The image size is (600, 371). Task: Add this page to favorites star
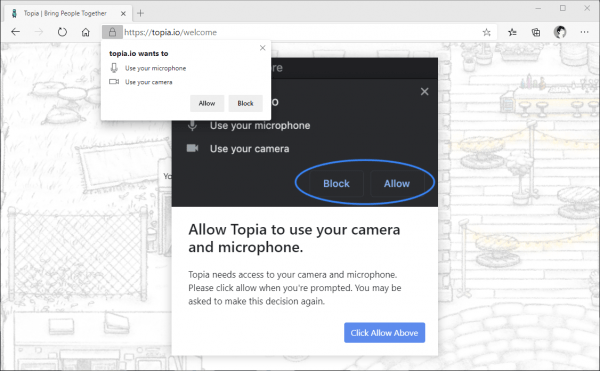[x=486, y=32]
